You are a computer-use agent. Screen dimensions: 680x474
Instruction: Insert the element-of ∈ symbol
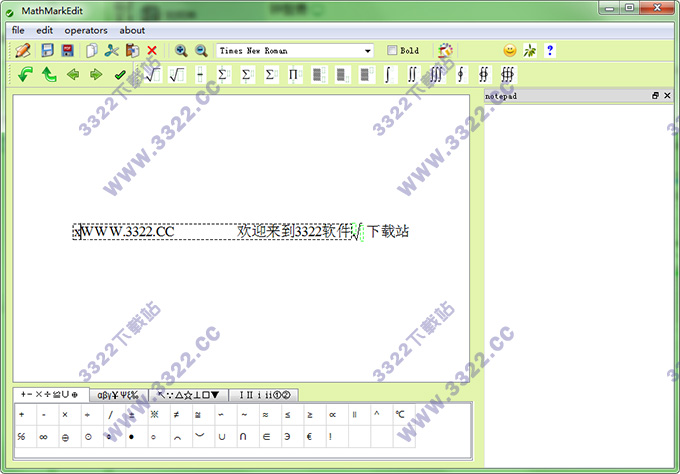266,437
